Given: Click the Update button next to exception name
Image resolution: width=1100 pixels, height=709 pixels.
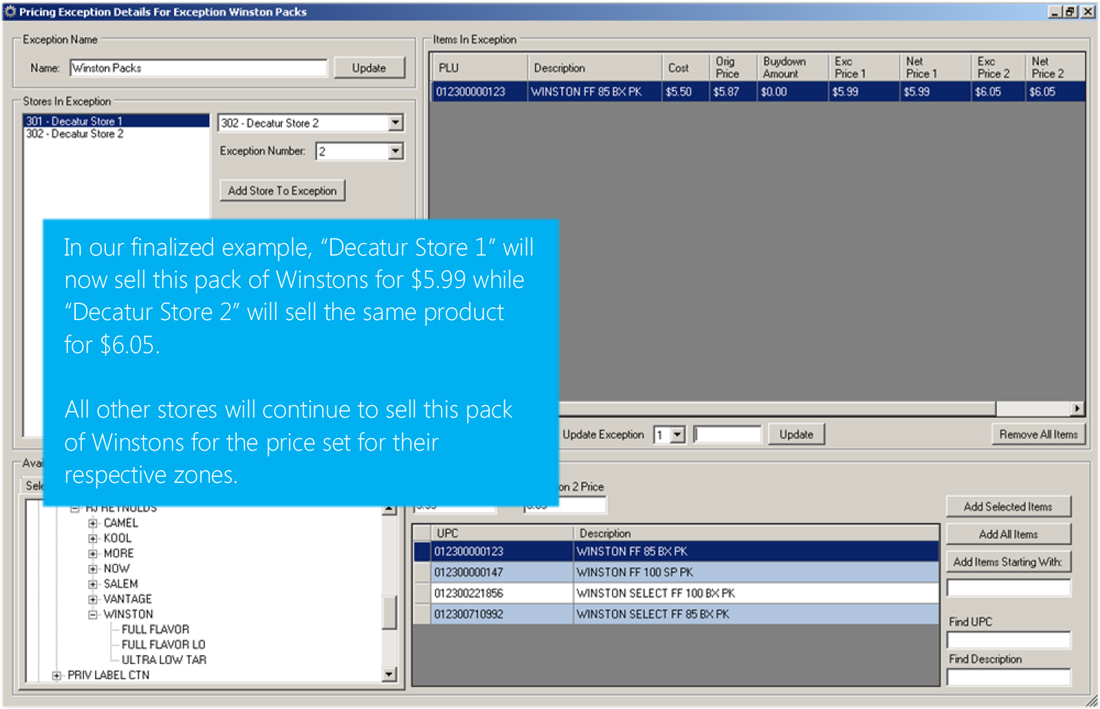Looking at the screenshot, I should (369, 68).
